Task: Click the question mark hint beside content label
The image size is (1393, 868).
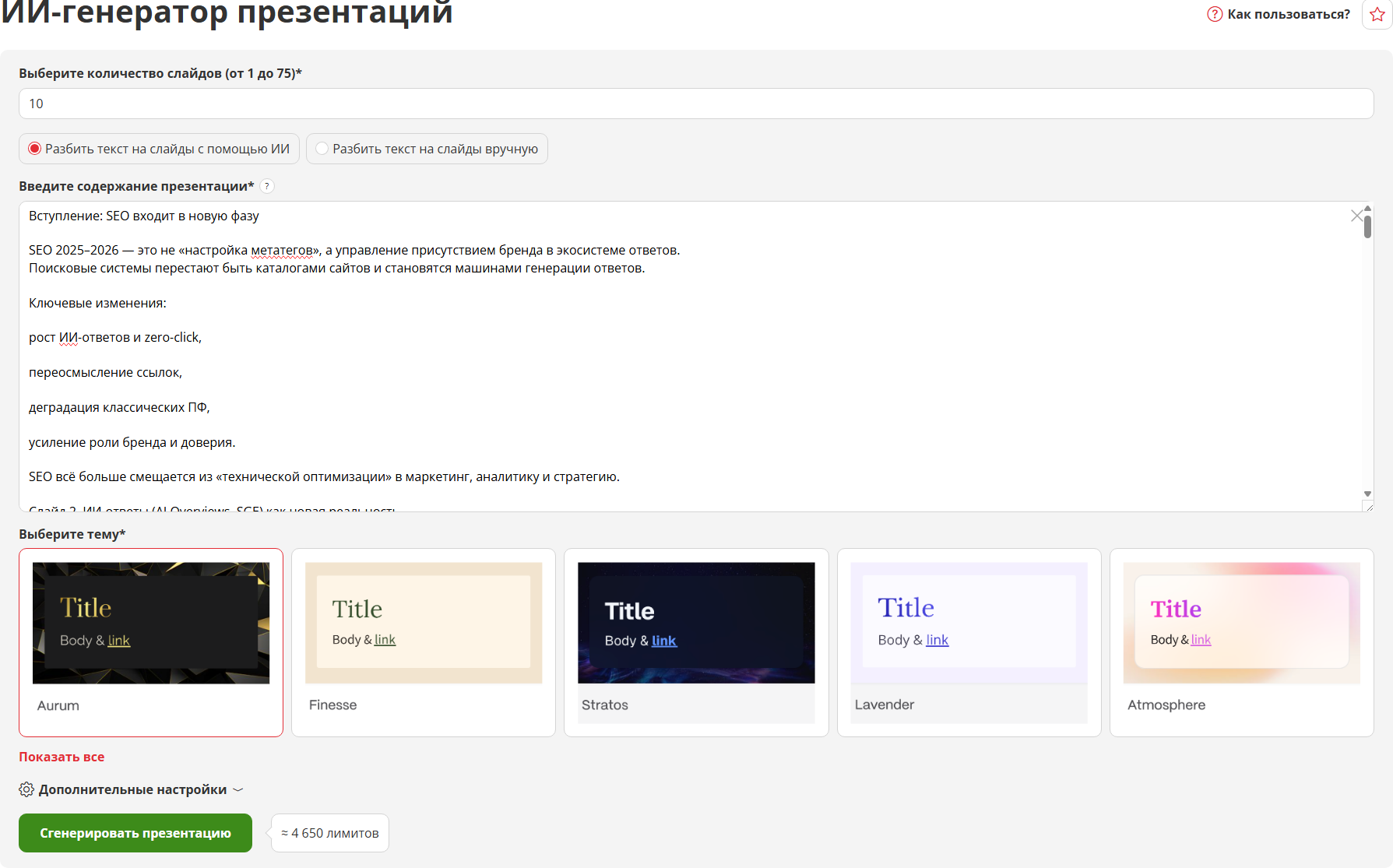Action: (267, 186)
